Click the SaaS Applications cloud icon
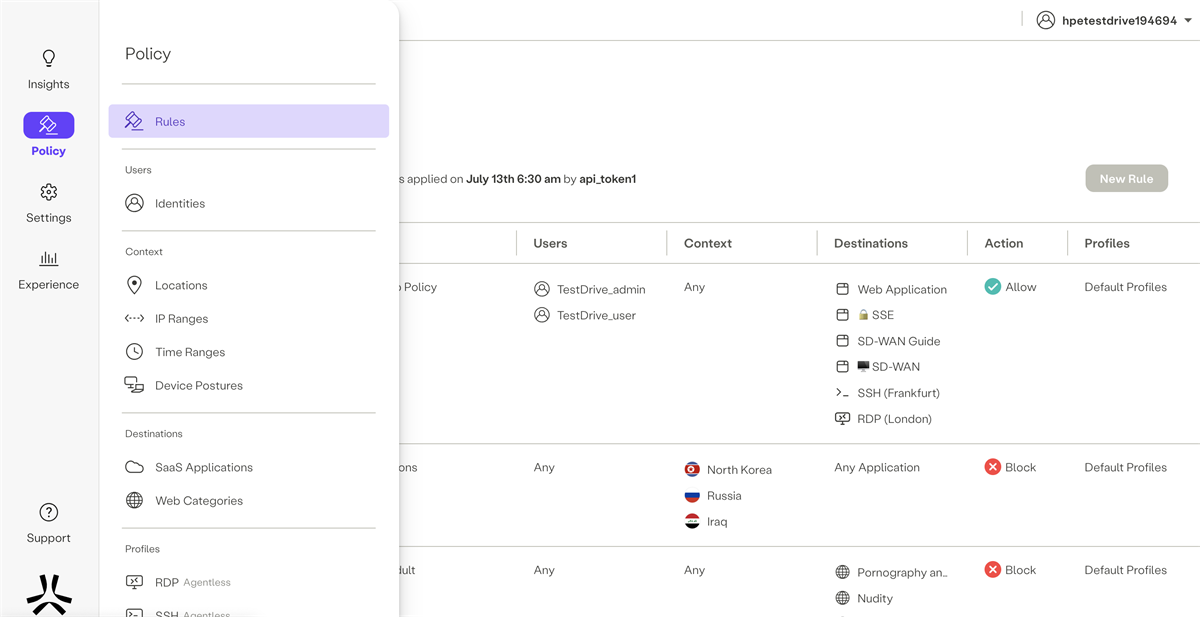 [134, 467]
